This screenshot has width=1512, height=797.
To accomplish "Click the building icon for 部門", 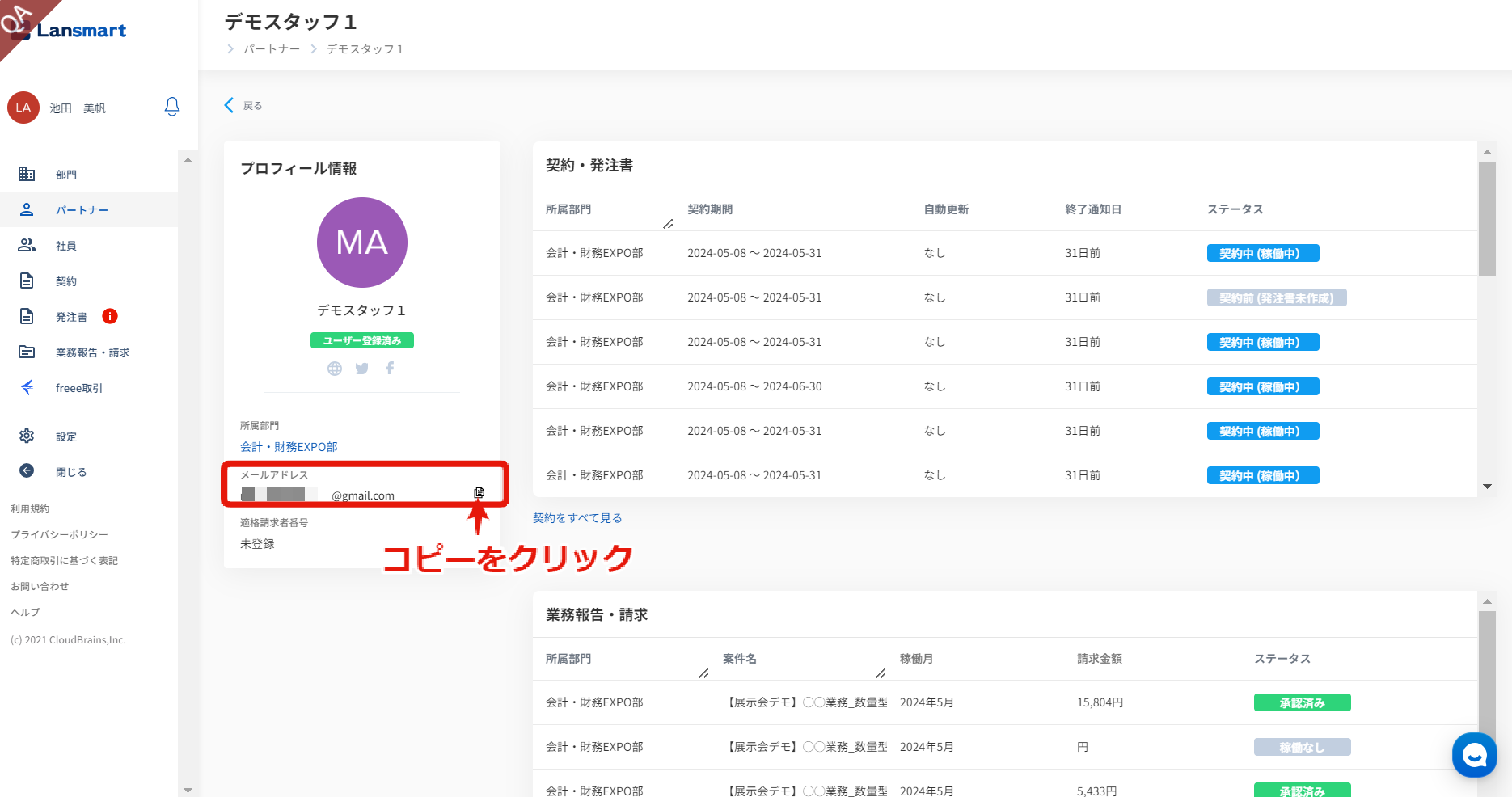I will tap(27, 174).
